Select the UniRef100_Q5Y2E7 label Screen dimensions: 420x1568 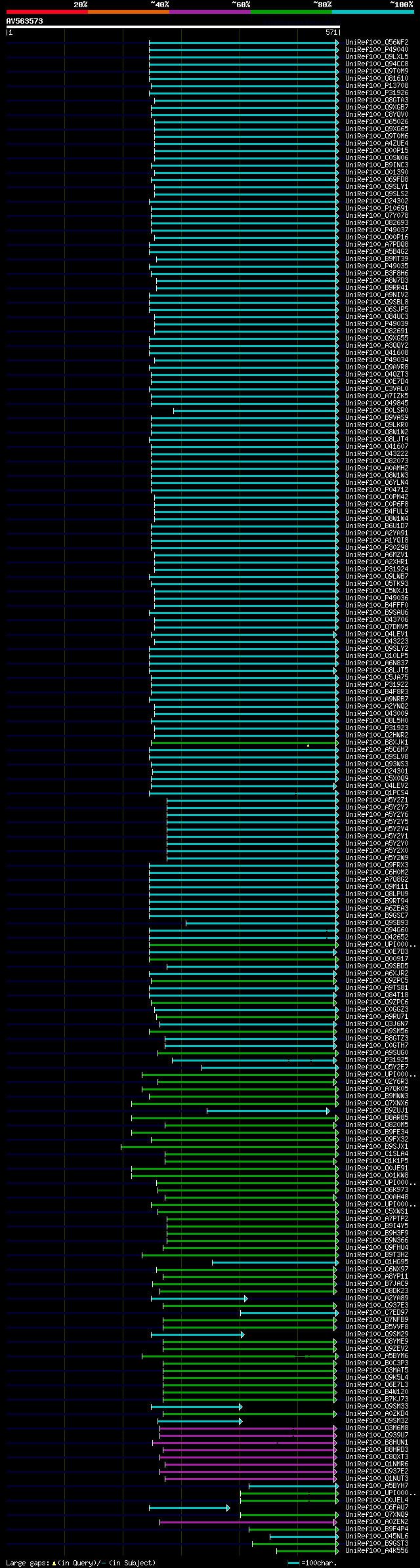377,1067
